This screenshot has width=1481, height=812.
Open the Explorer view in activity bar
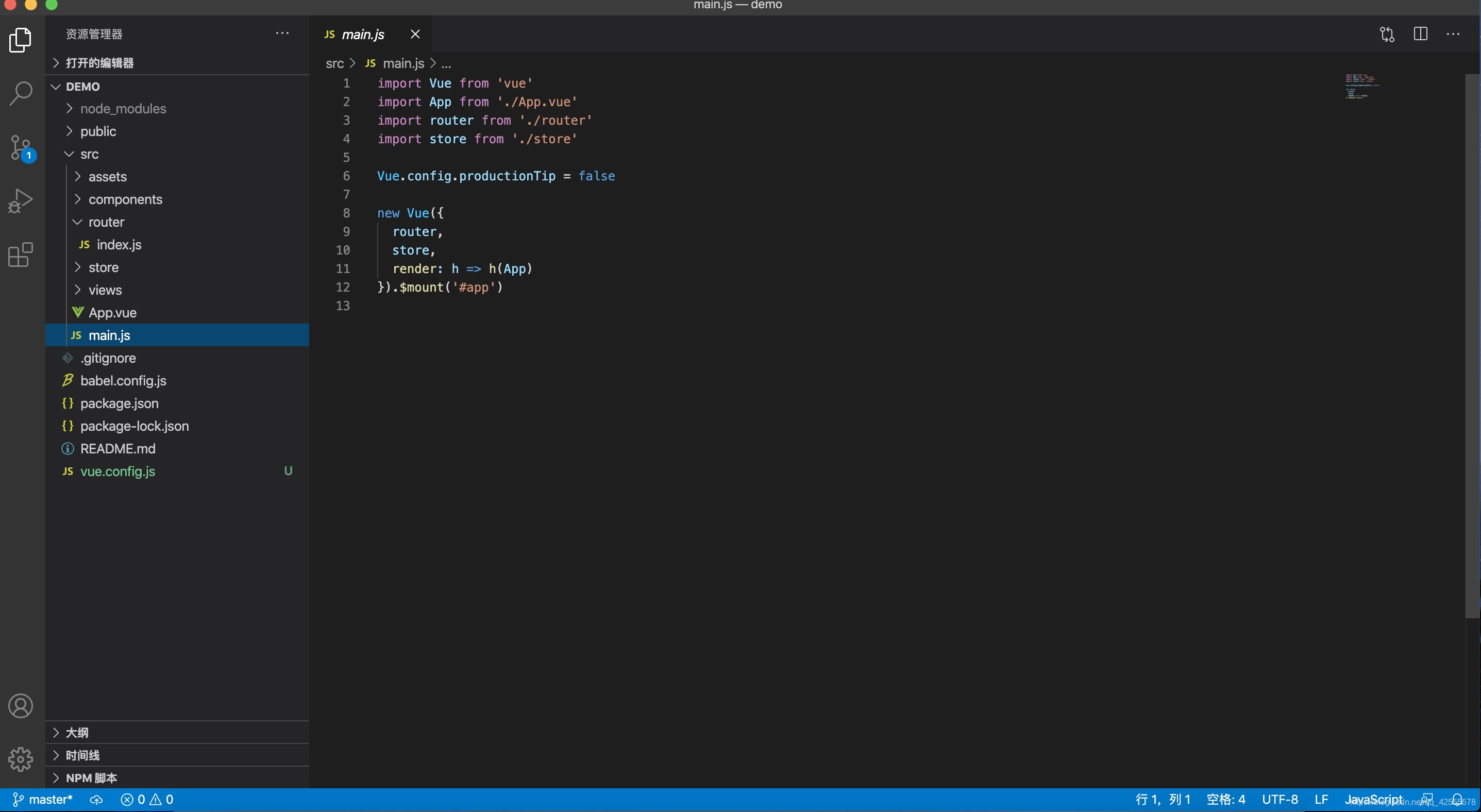(x=21, y=40)
